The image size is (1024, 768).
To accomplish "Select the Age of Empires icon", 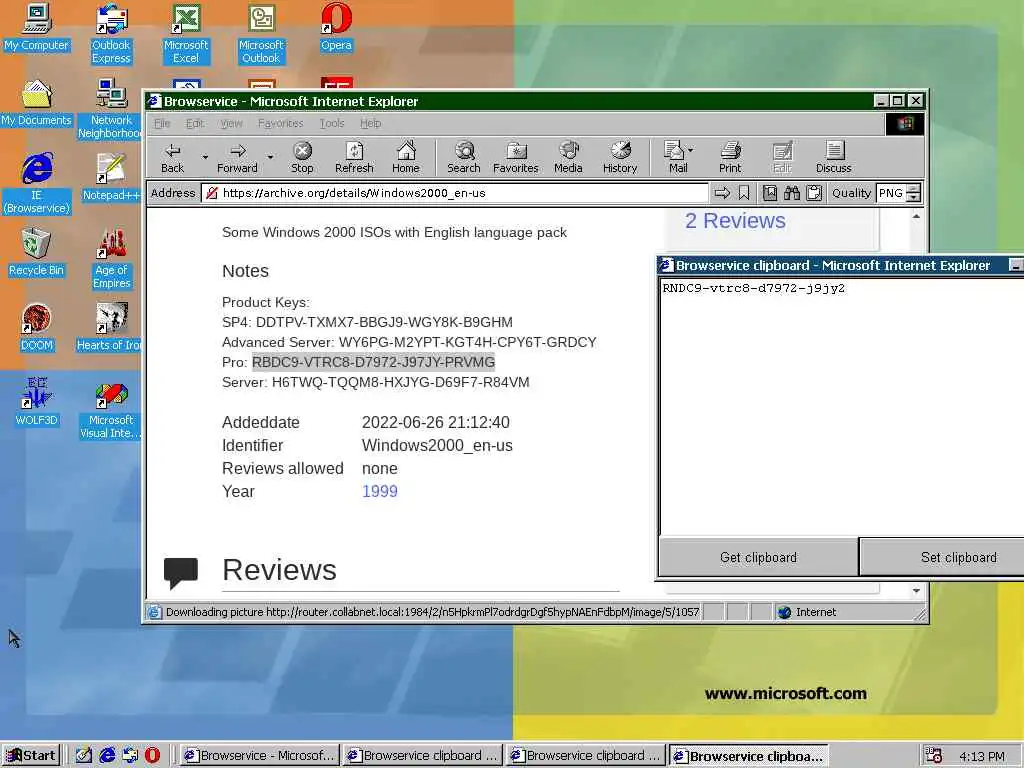I will tap(111, 259).
